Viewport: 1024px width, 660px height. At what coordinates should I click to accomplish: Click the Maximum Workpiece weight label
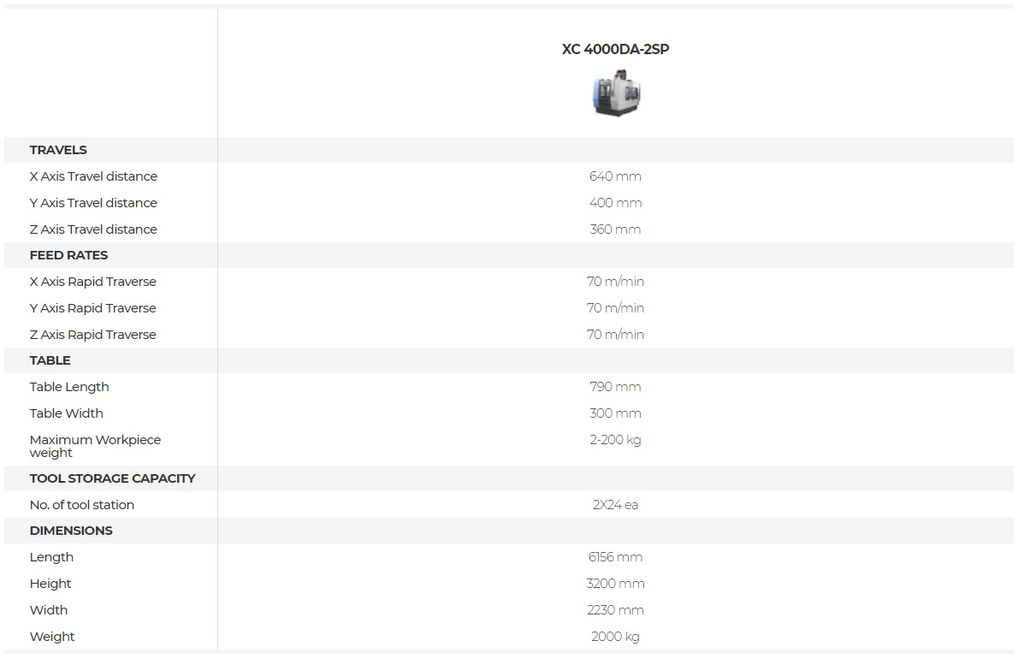tap(95, 446)
